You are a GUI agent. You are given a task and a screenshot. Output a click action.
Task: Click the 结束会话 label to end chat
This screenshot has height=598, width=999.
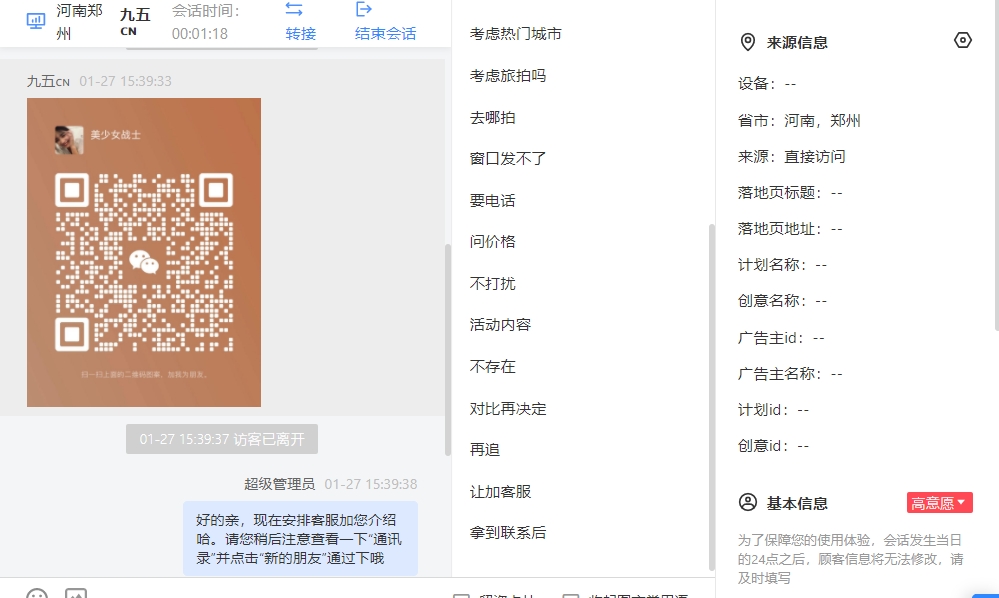pyautogui.click(x=385, y=34)
